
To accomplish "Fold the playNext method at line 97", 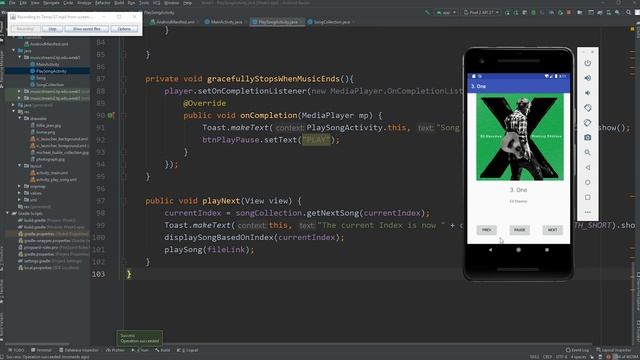I will tap(124, 201).
